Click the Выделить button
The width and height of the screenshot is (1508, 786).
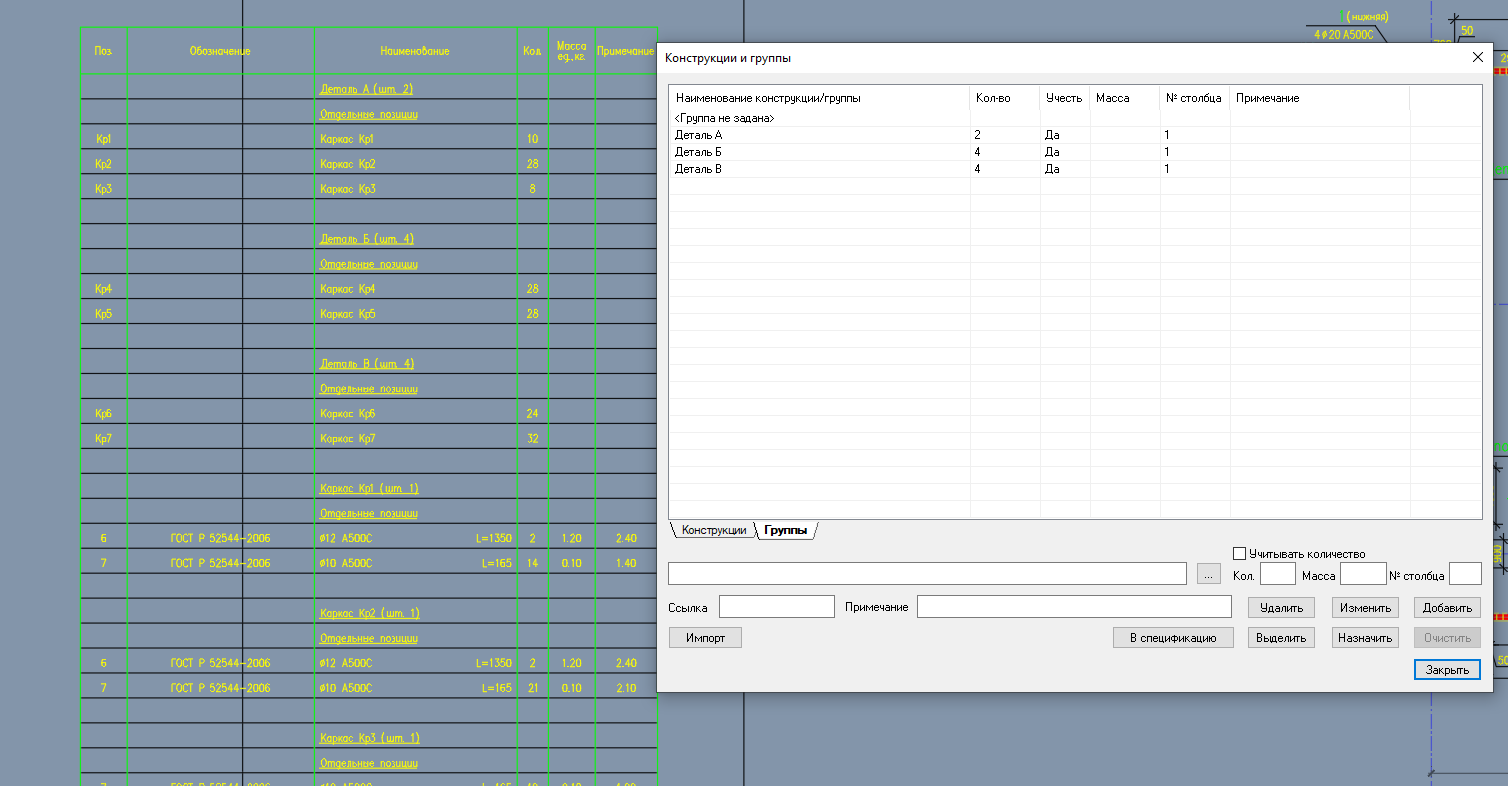(x=1281, y=637)
